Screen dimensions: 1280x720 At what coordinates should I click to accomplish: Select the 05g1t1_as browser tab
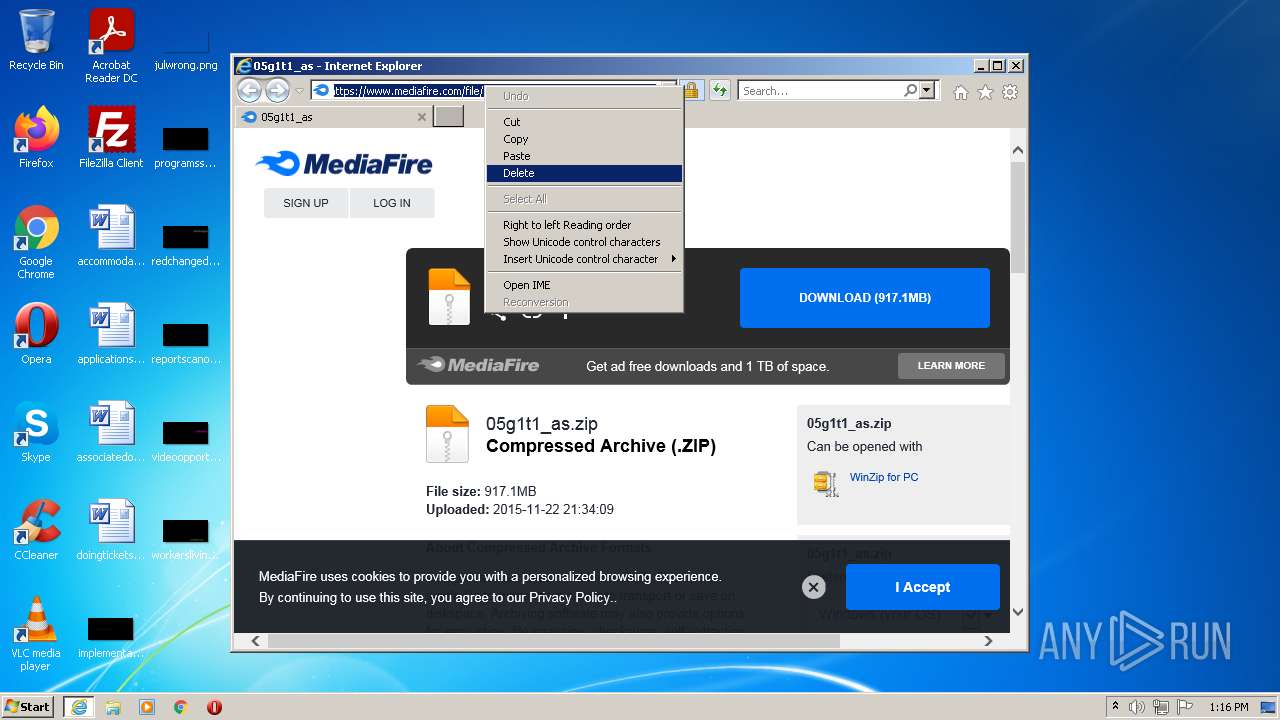tap(334, 117)
